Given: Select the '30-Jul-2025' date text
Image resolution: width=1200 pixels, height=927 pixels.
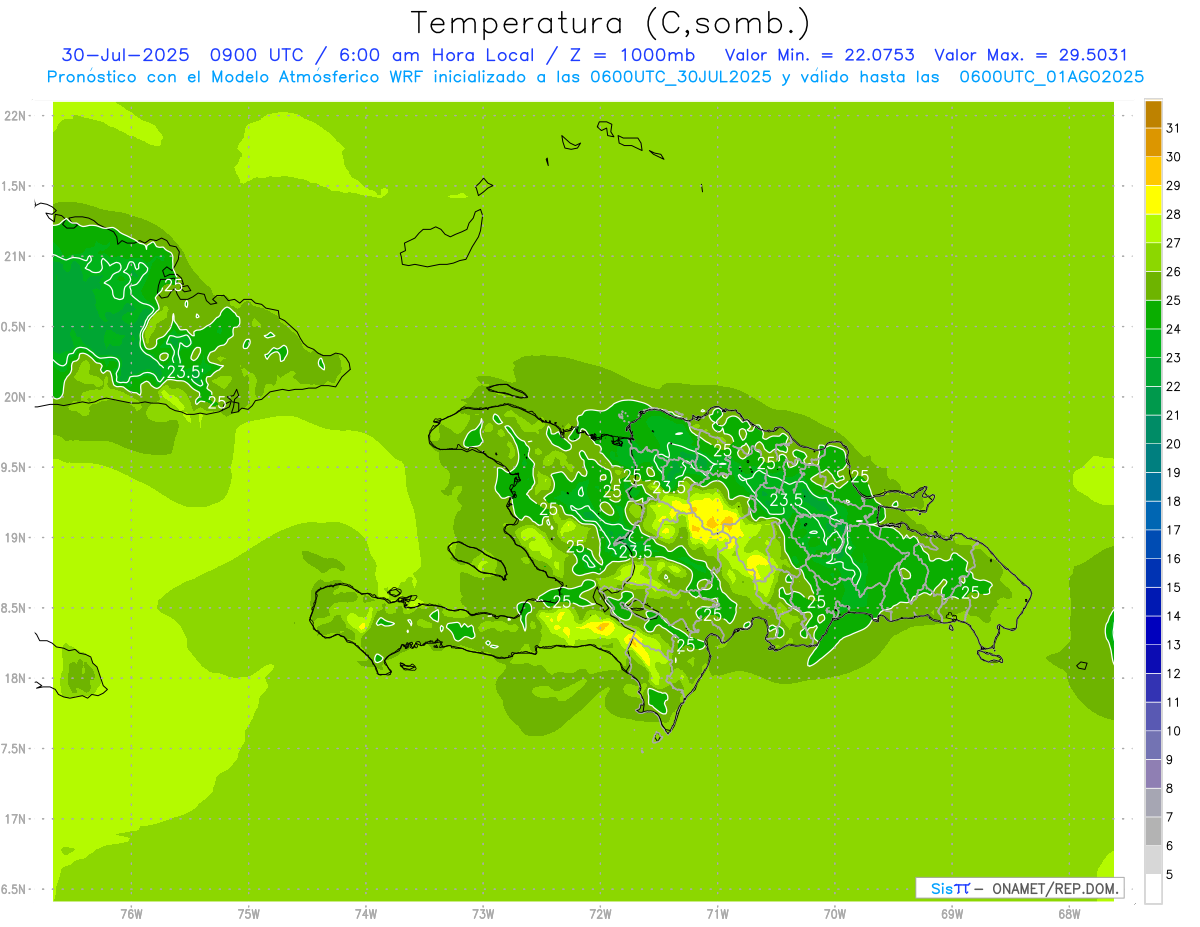Looking at the screenshot, I should pos(125,55).
